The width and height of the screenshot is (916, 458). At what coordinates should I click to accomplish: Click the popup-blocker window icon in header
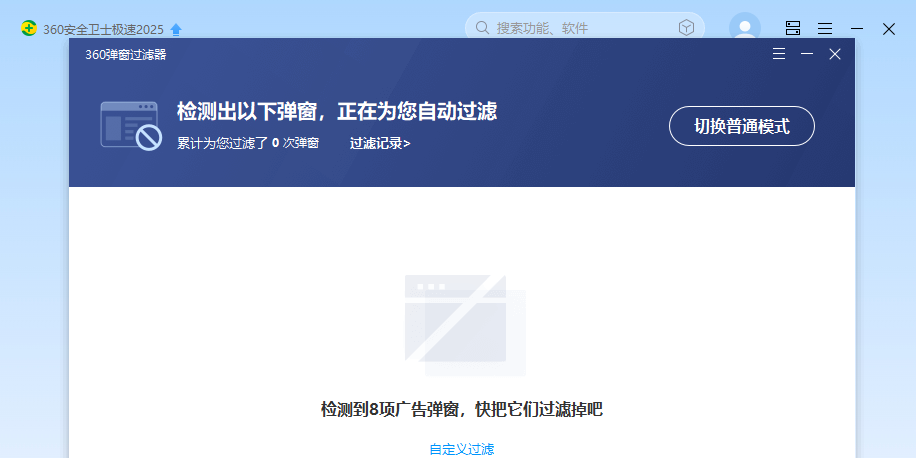click(131, 126)
